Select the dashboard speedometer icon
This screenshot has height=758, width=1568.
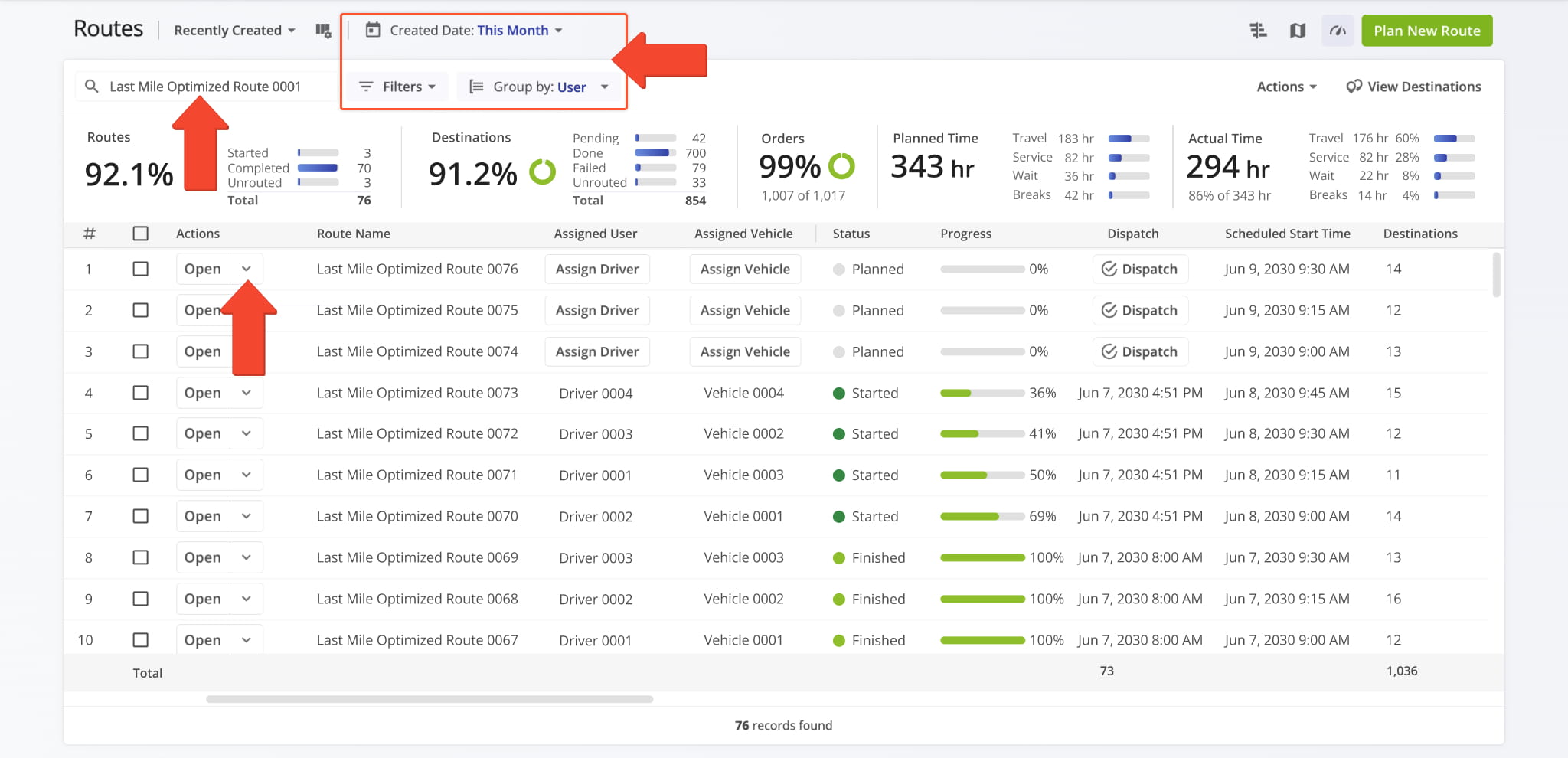click(1338, 31)
